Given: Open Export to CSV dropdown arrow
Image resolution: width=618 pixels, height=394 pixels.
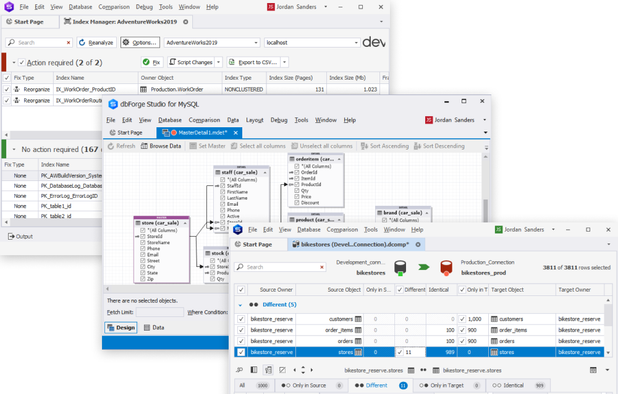Looking at the screenshot, I should click(x=285, y=62).
